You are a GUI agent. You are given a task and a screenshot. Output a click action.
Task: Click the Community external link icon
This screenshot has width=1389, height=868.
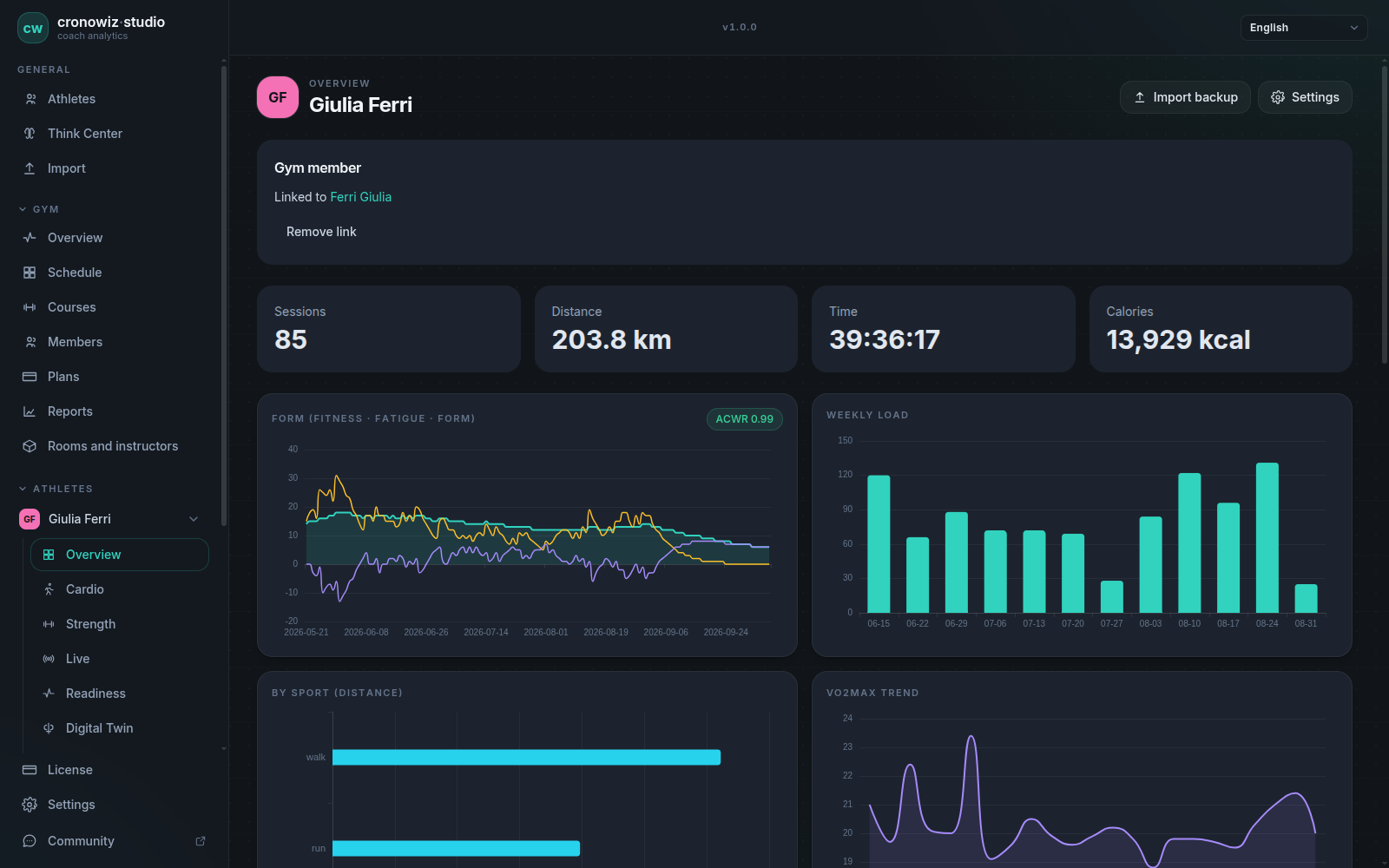click(201, 841)
